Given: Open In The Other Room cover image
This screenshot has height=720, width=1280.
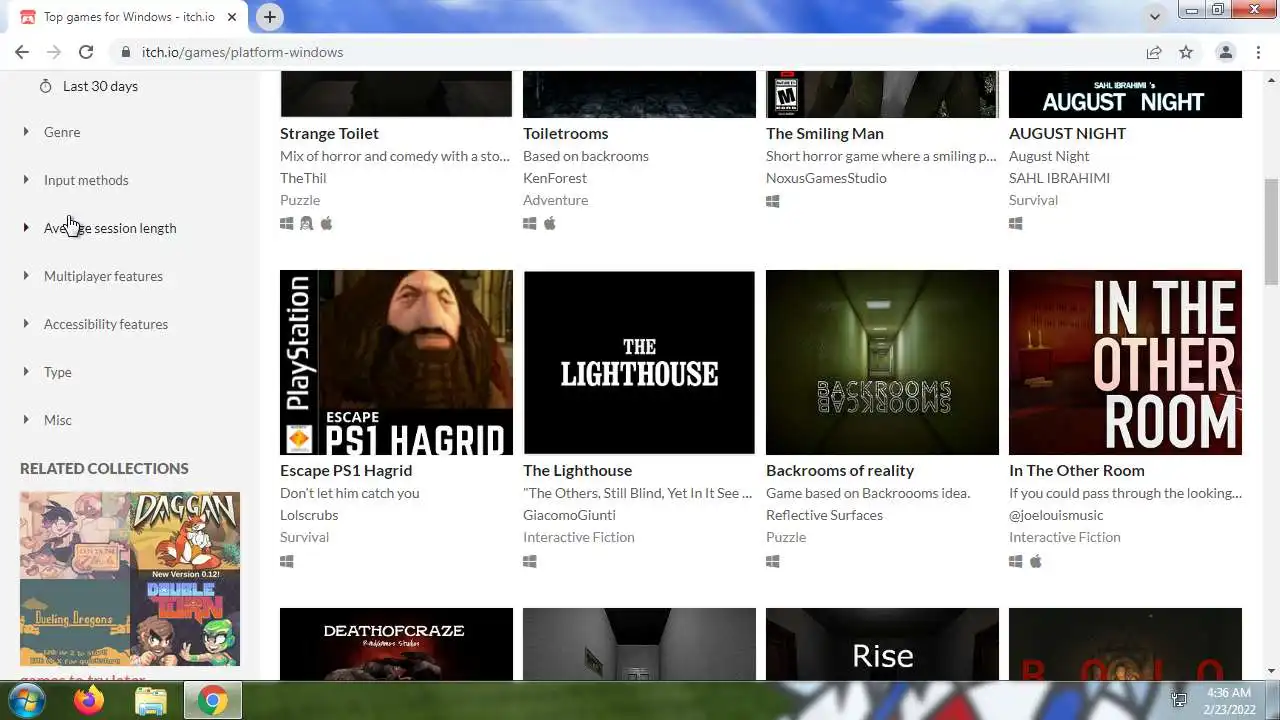Looking at the screenshot, I should point(1125,362).
